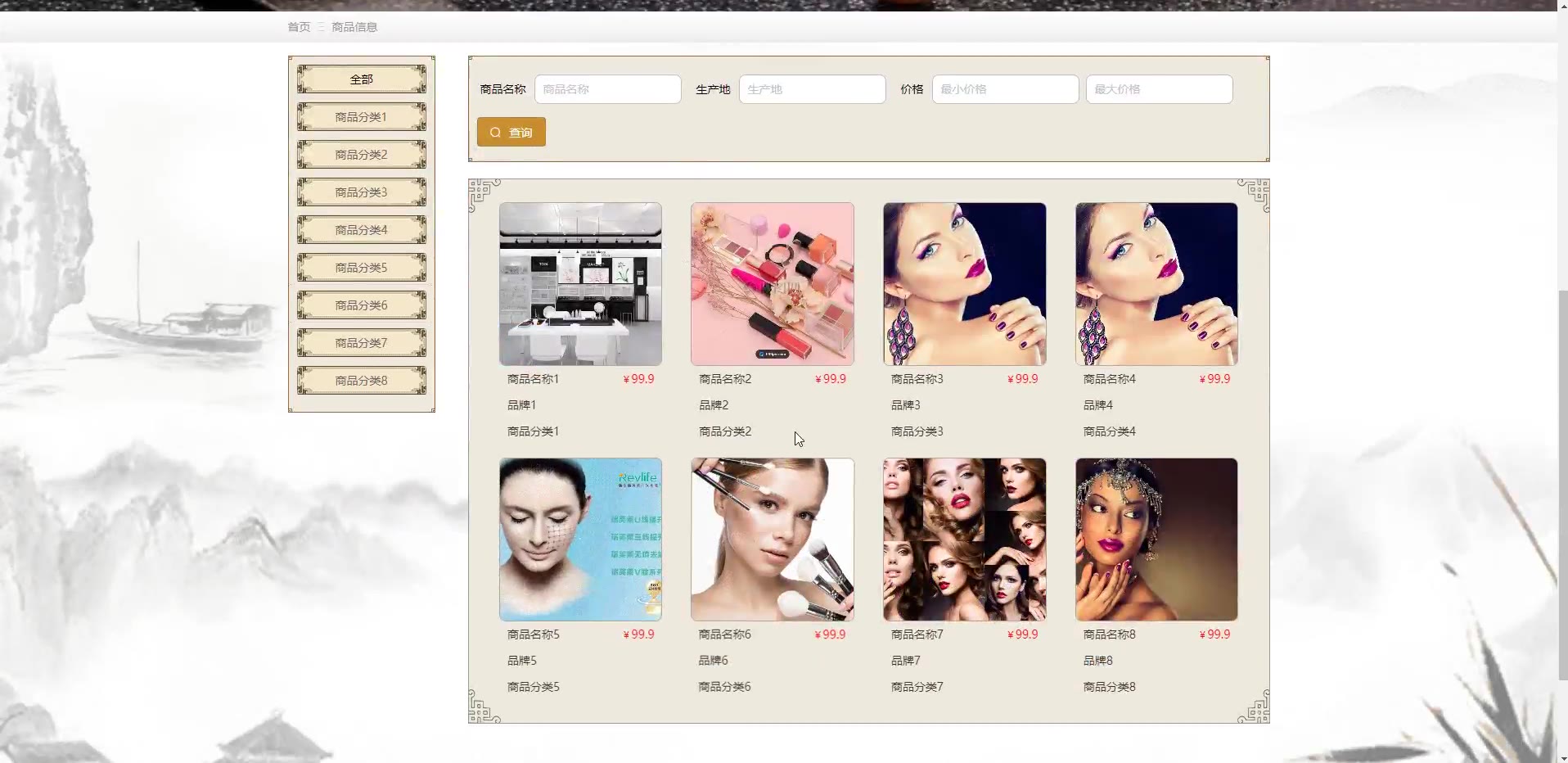Focus the 商品名称 input field
The image size is (1568, 763).
tap(608, 89)
